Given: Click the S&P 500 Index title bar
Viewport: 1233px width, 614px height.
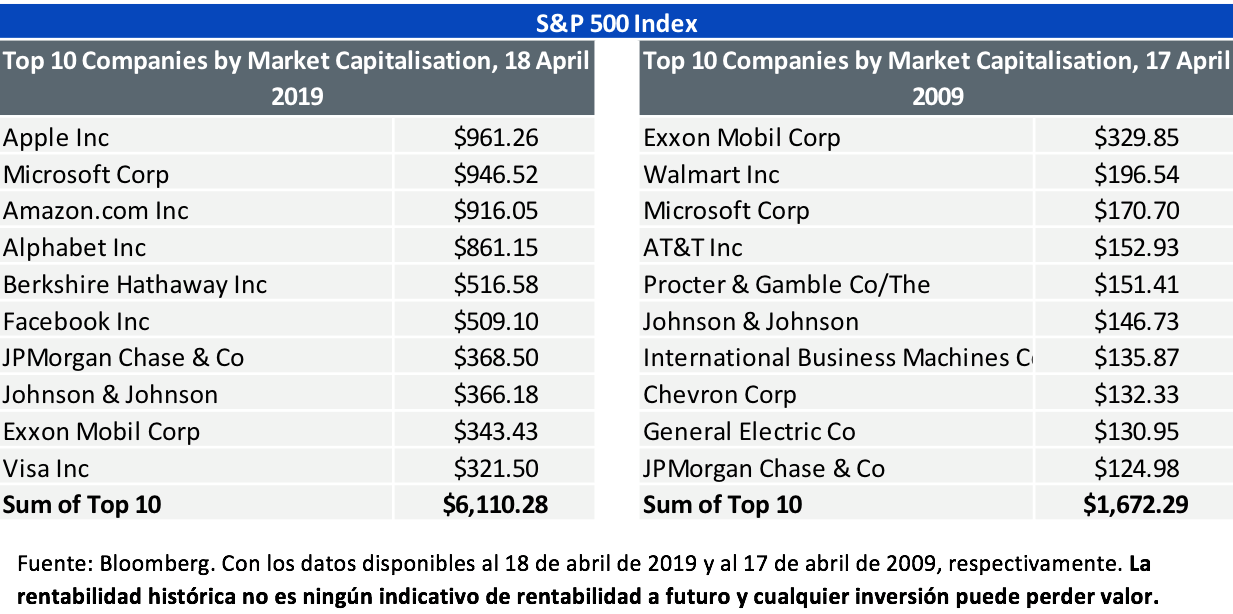Looking at the screenshot, I should point(616,22).
